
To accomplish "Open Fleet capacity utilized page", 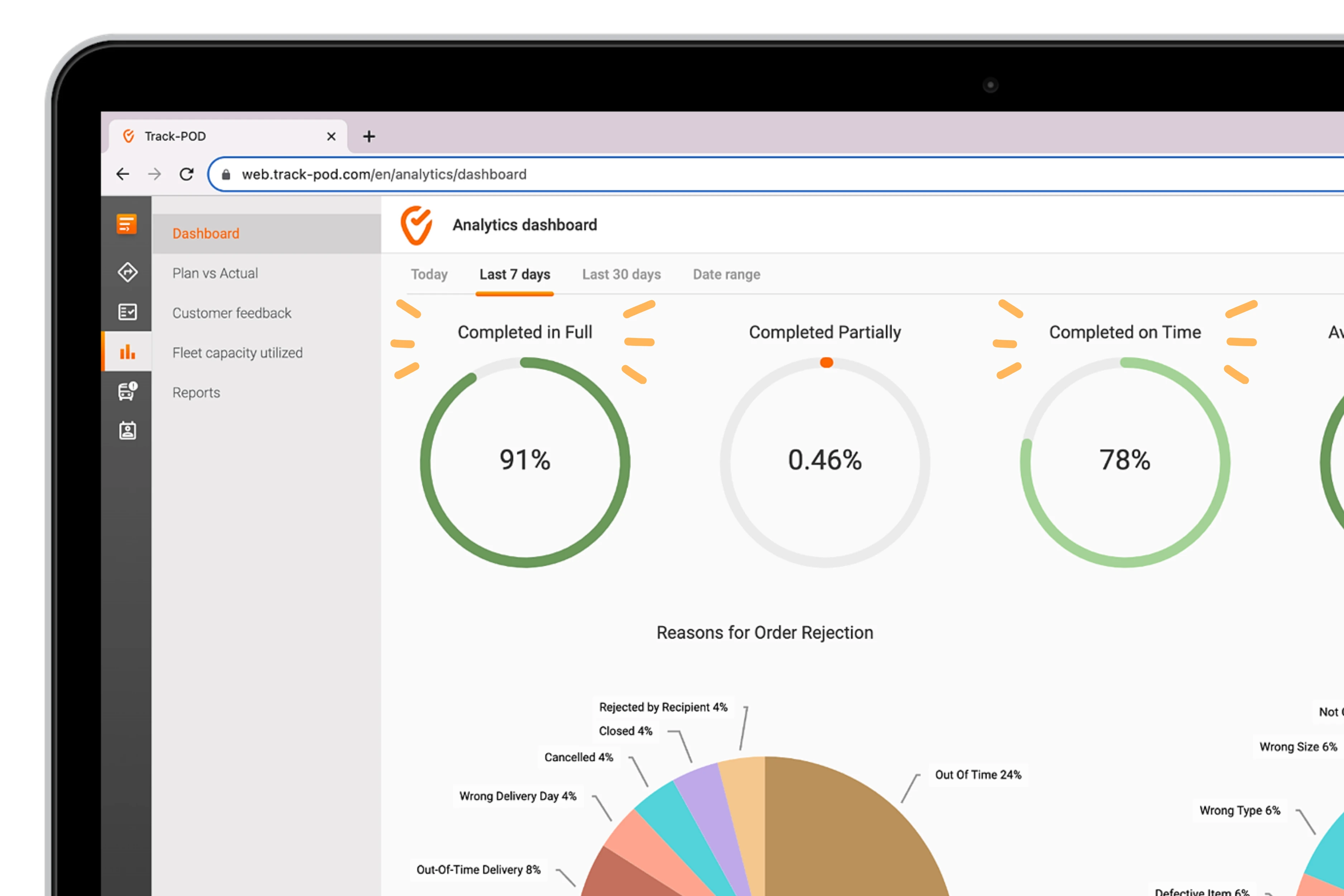I will [237, 353].
